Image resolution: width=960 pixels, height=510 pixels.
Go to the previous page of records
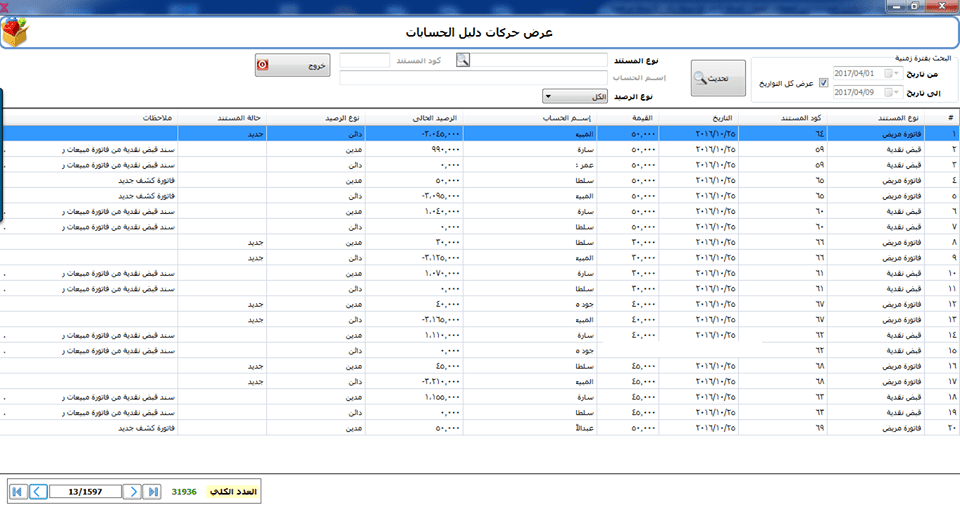37,491
